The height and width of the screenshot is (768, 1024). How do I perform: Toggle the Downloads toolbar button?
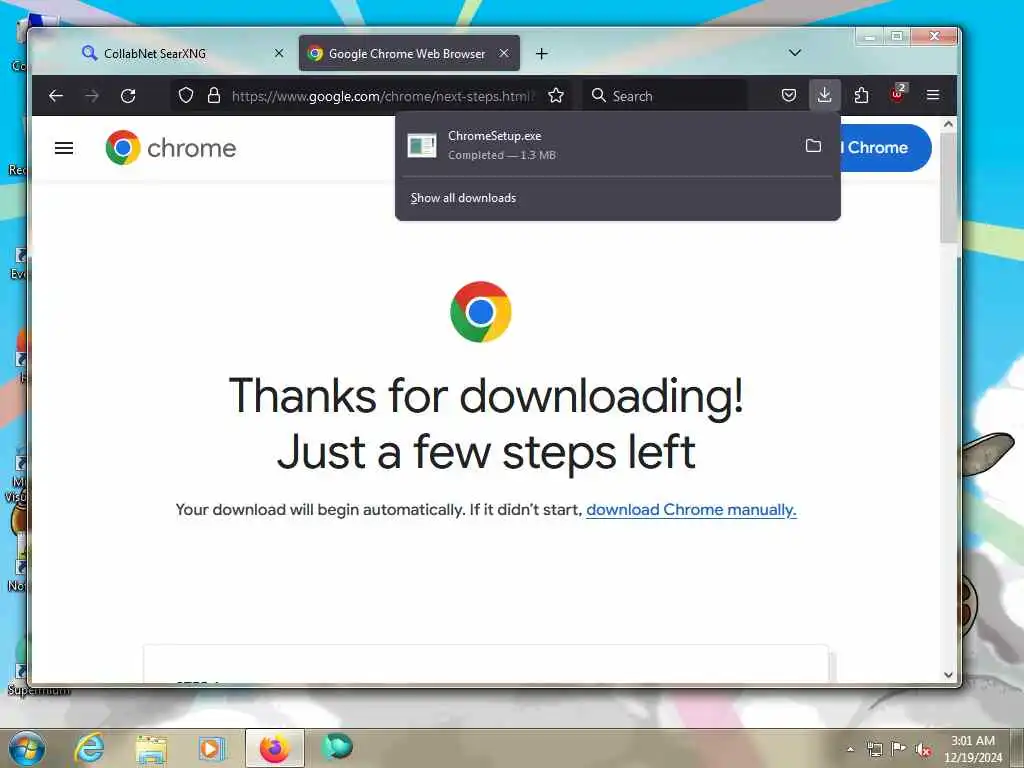pyautogui.click(x=825, y=95)
